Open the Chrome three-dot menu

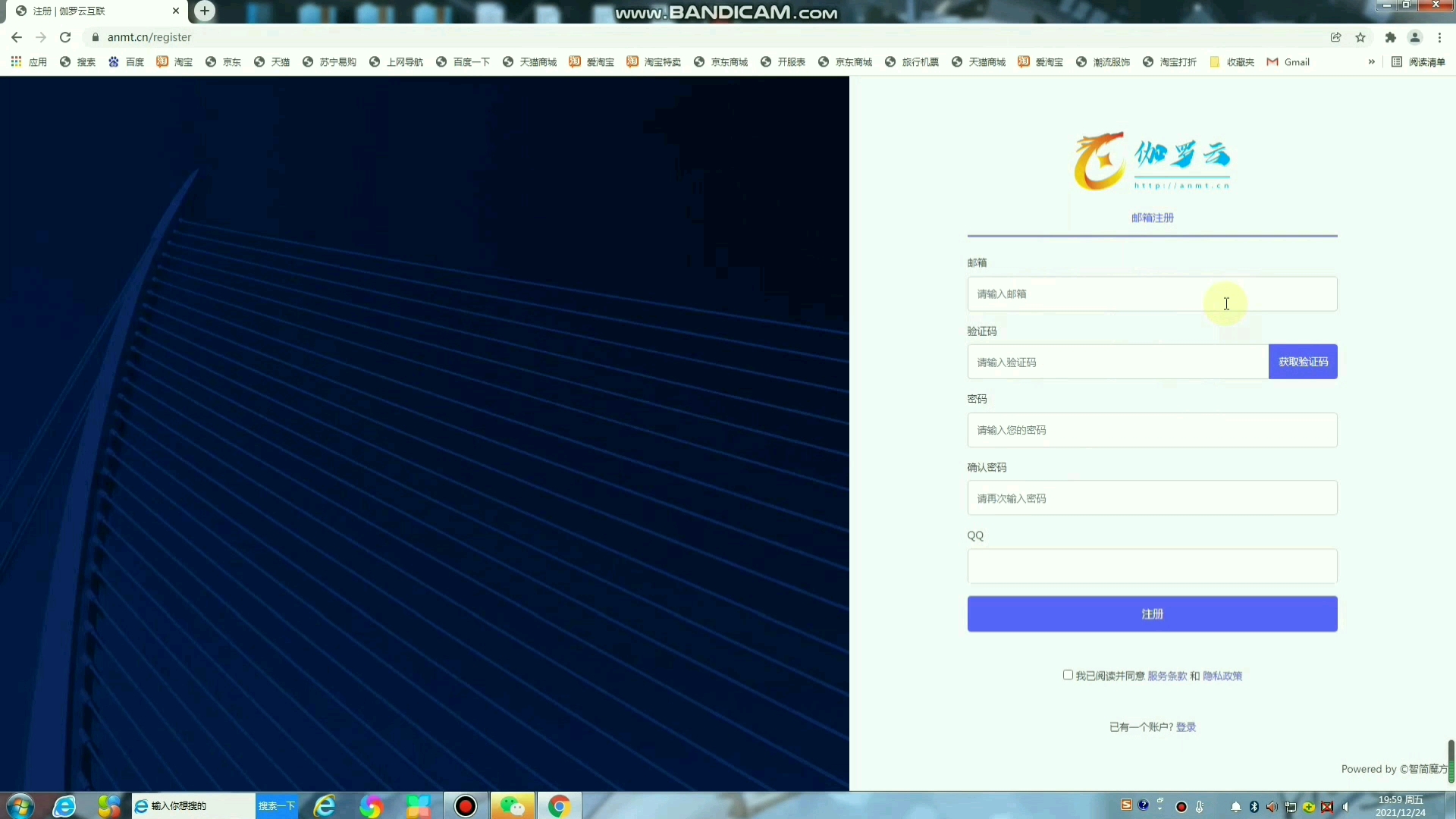1440,37
